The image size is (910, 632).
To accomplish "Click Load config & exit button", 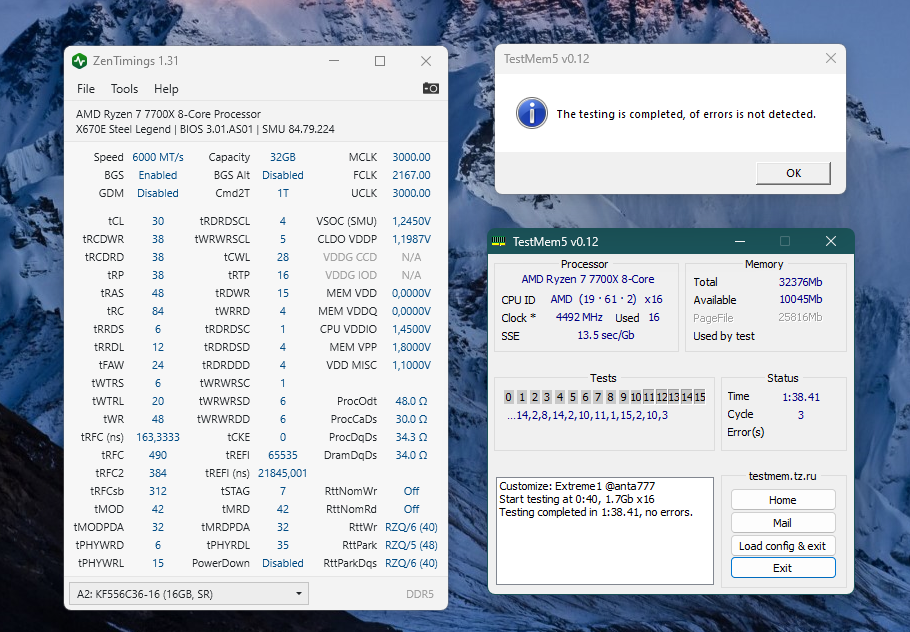I will 783,546.
